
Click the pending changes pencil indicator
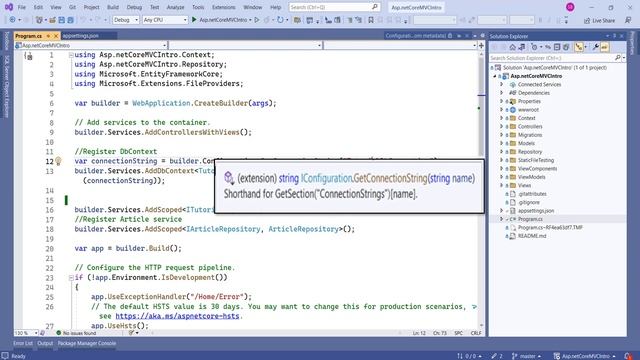pyautogui.click(x=497, y=356)
